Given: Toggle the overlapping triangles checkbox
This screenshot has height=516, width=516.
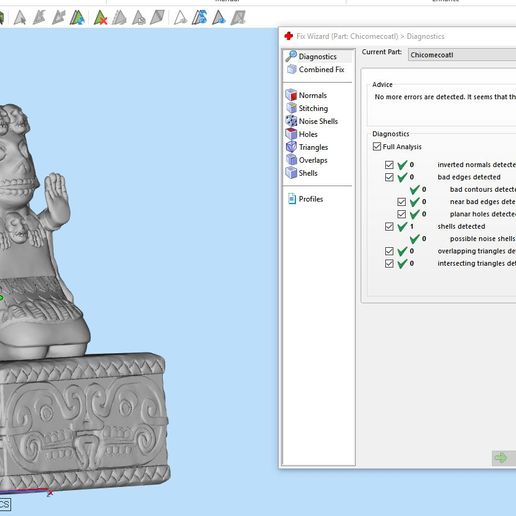Looking at the screenshot, I should 389,251.
